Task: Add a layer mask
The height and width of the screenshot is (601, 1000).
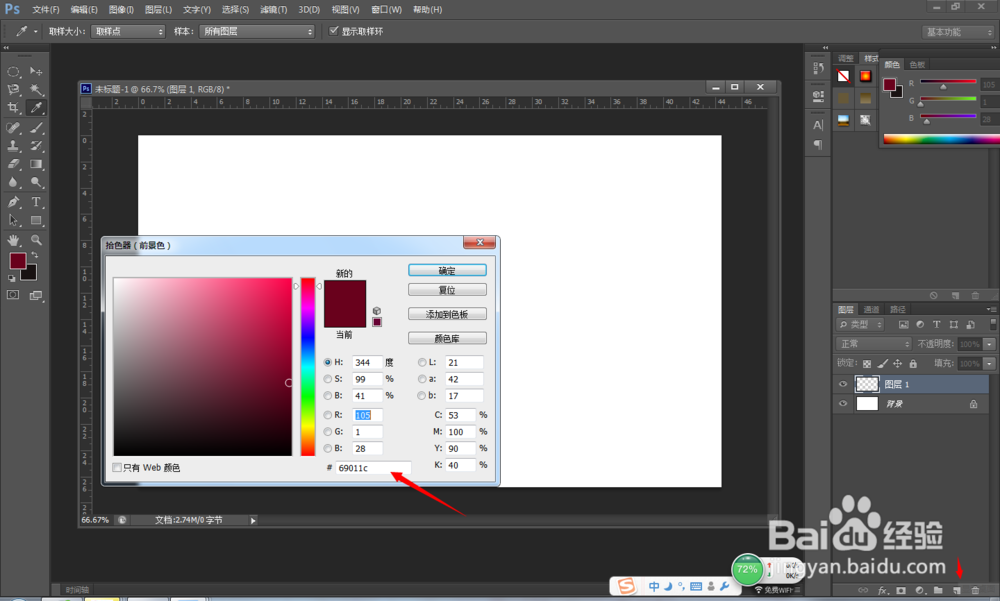Action: (x=901, y=591)
